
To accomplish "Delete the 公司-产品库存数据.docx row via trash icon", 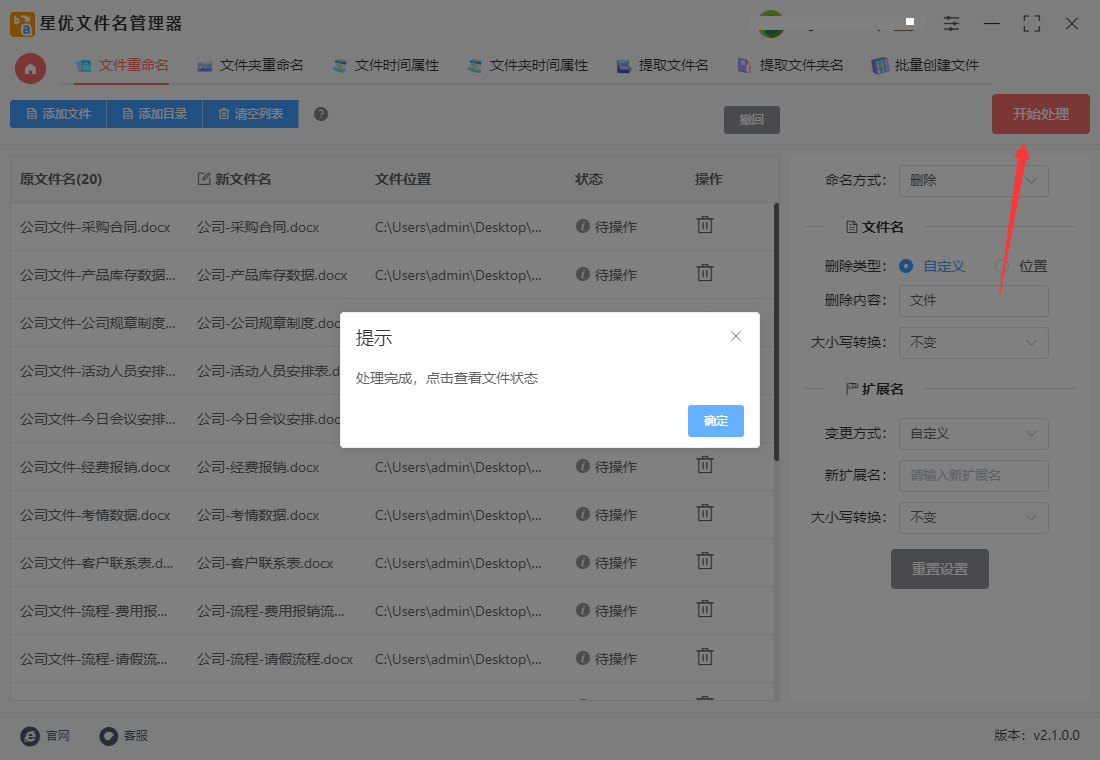I will click(x=704, y=273).
